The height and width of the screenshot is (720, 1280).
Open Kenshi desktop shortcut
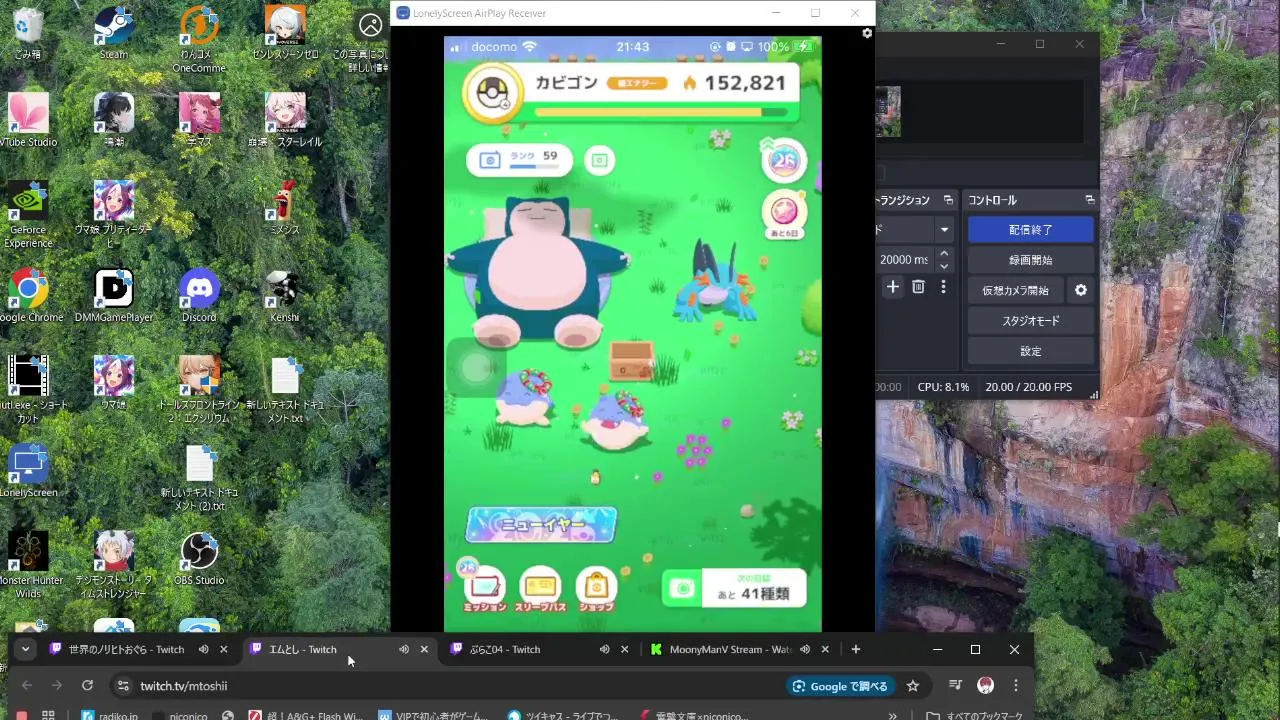click(284, 297)
